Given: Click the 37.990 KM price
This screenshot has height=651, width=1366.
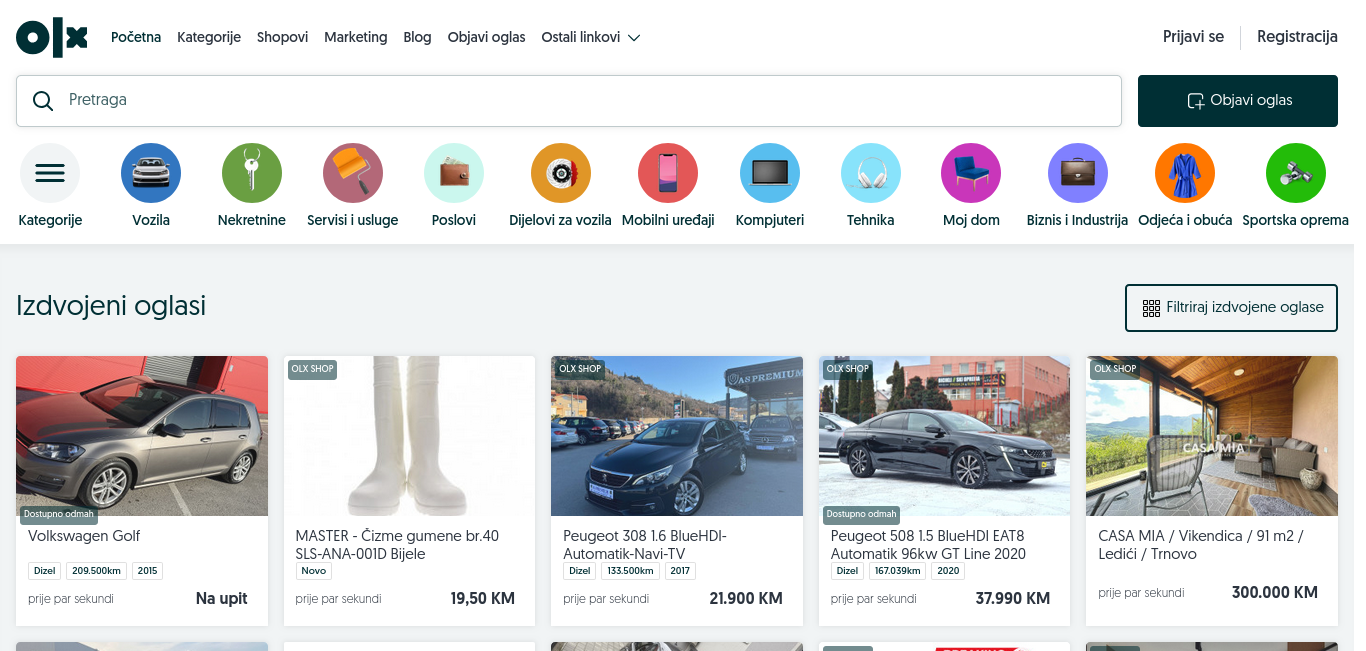Looking at the screenshot, I should pyautogui.click(x=1013, y=599).
